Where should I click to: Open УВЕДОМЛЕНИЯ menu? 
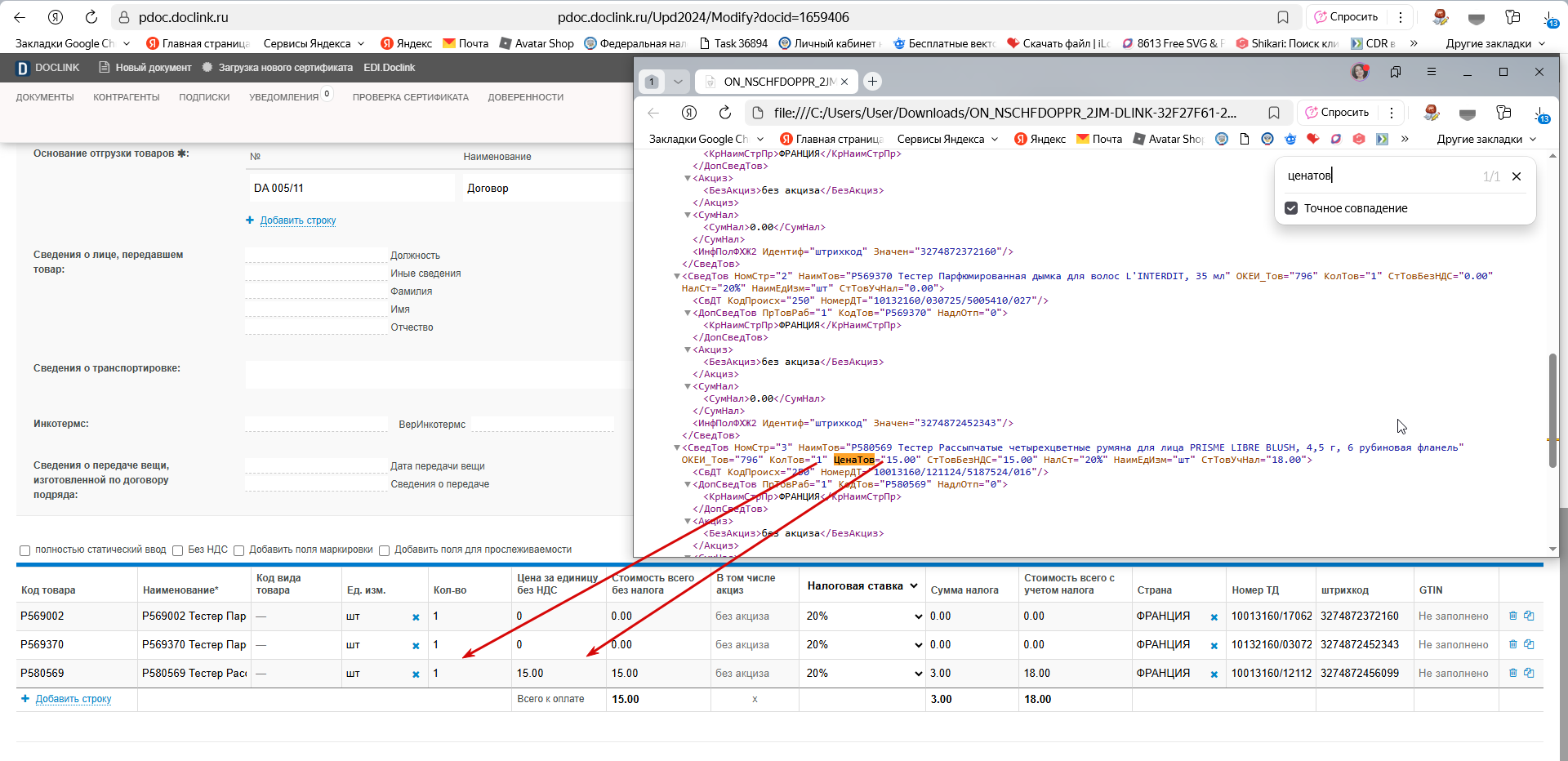[x=284, y=97]
